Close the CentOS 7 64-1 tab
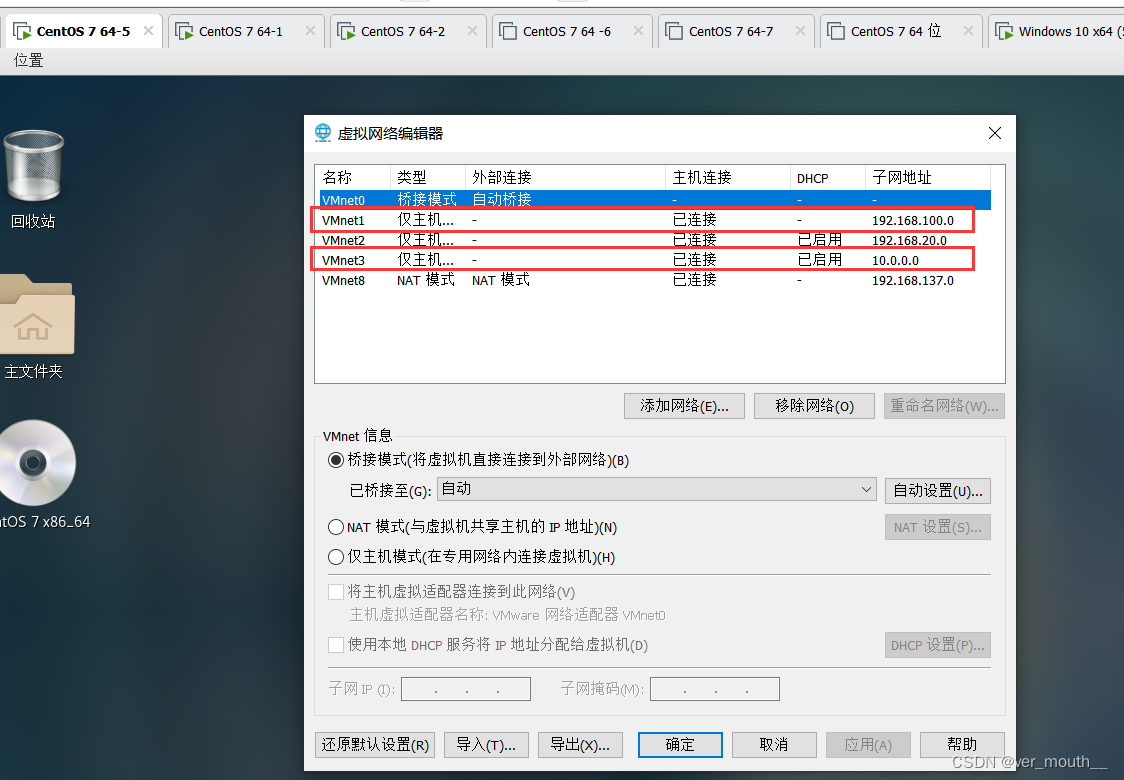This screenshot has height=780, width=1124. coord(310,31)
